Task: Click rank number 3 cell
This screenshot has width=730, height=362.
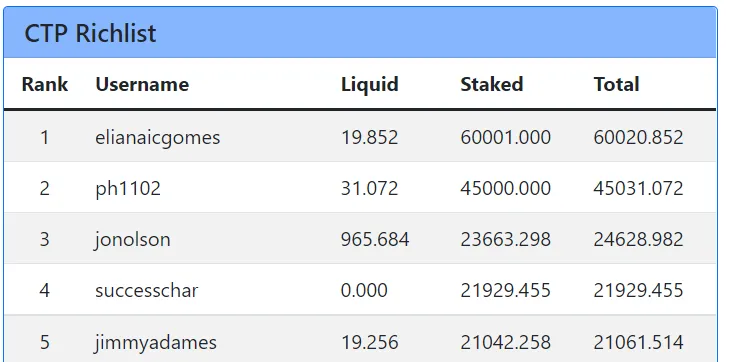Action: (45, 240)
